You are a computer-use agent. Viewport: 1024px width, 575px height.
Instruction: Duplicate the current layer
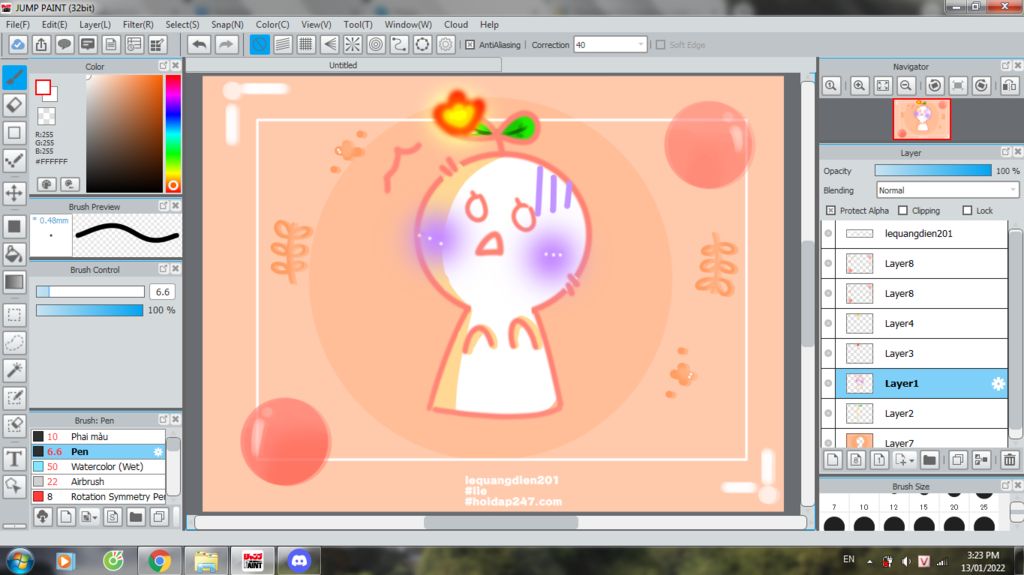(957, 460)
